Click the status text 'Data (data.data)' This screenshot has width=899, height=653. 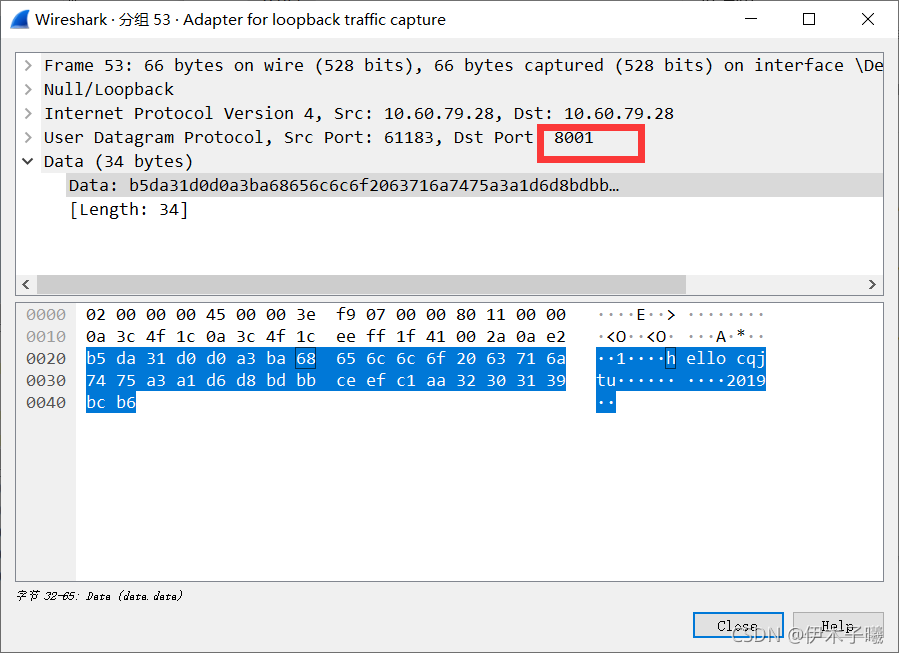point(134,596)
